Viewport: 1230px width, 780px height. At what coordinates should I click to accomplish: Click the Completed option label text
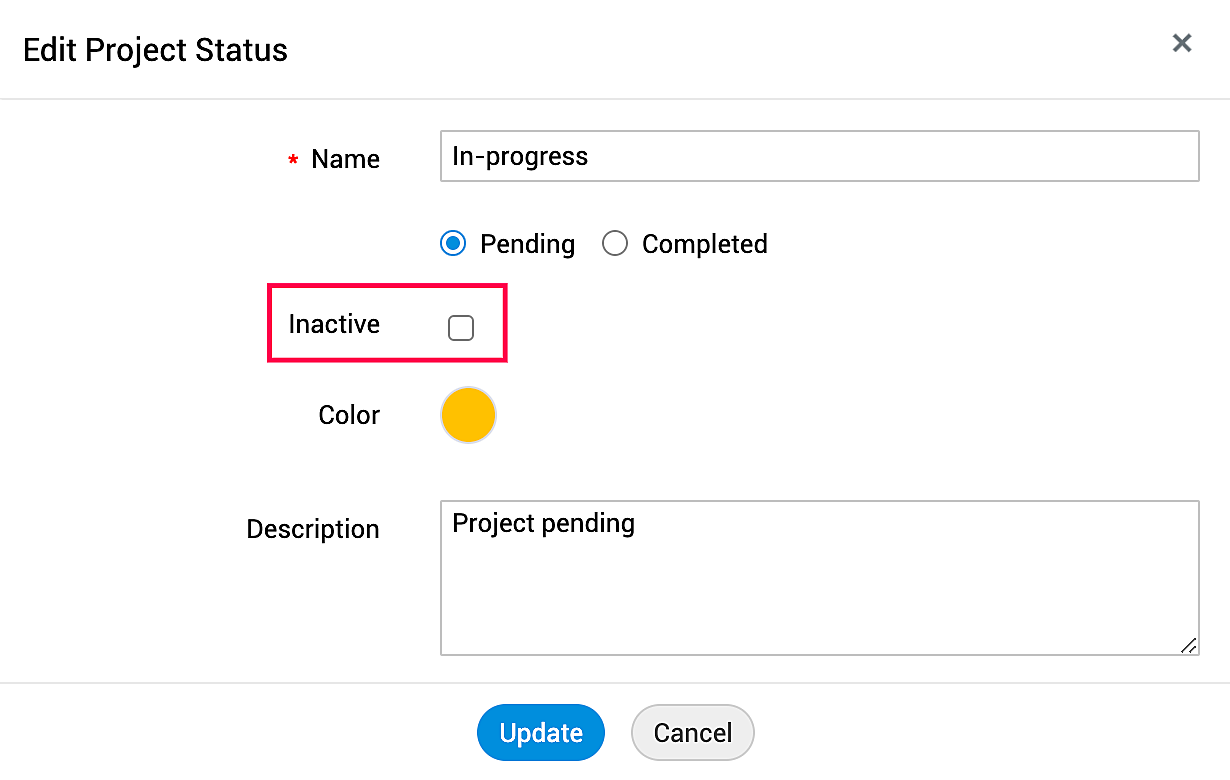(704, 244)
